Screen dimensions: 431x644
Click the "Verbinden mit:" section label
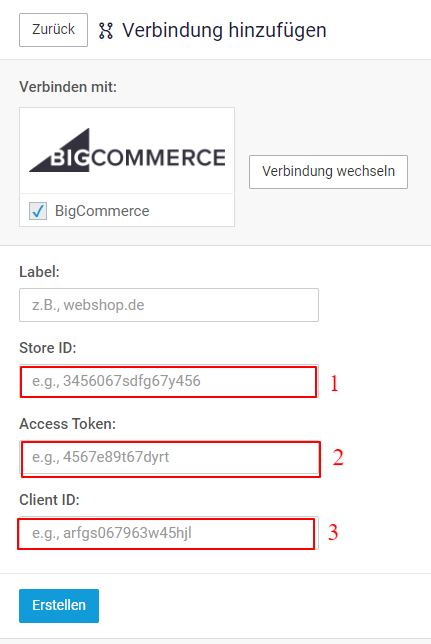click(68, 87)
